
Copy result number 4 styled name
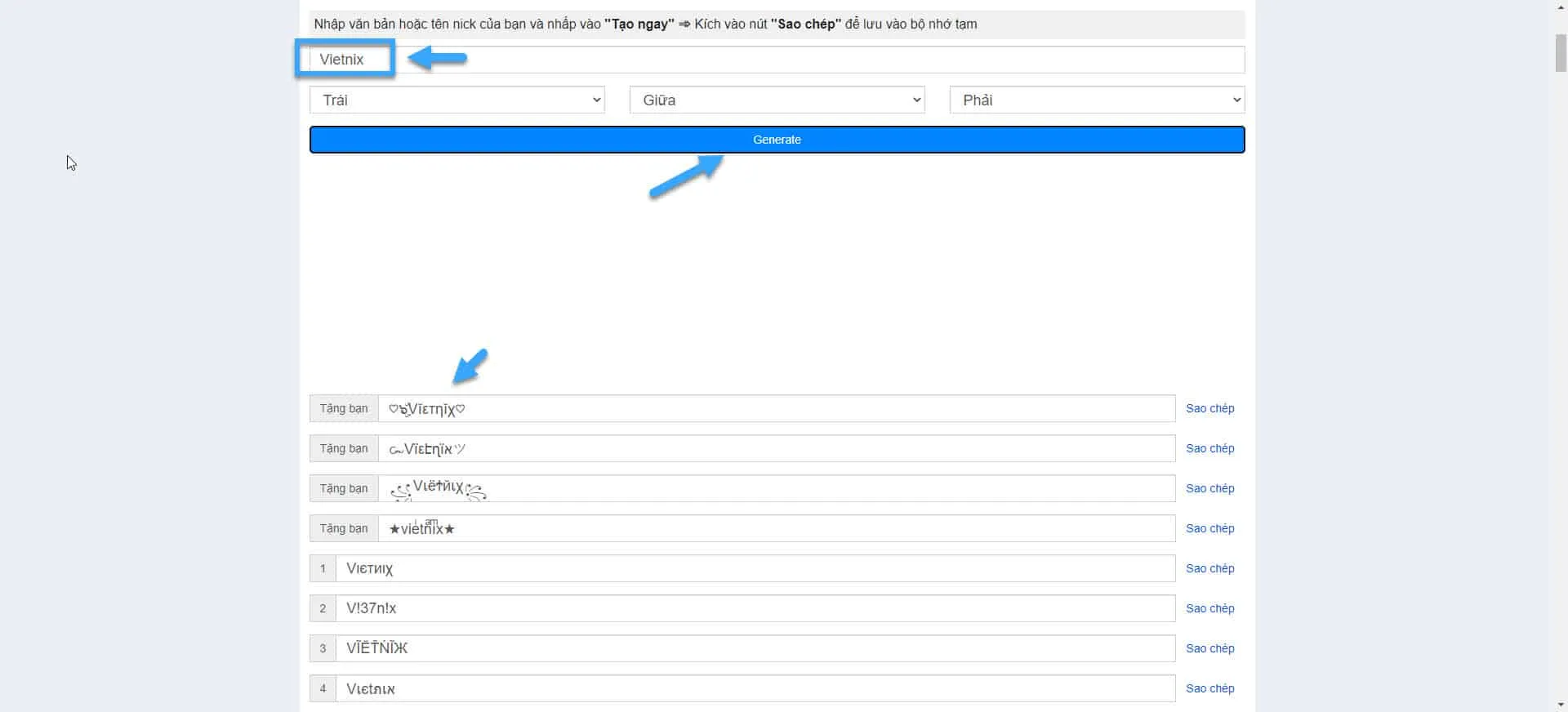(x=1209, y=688)
